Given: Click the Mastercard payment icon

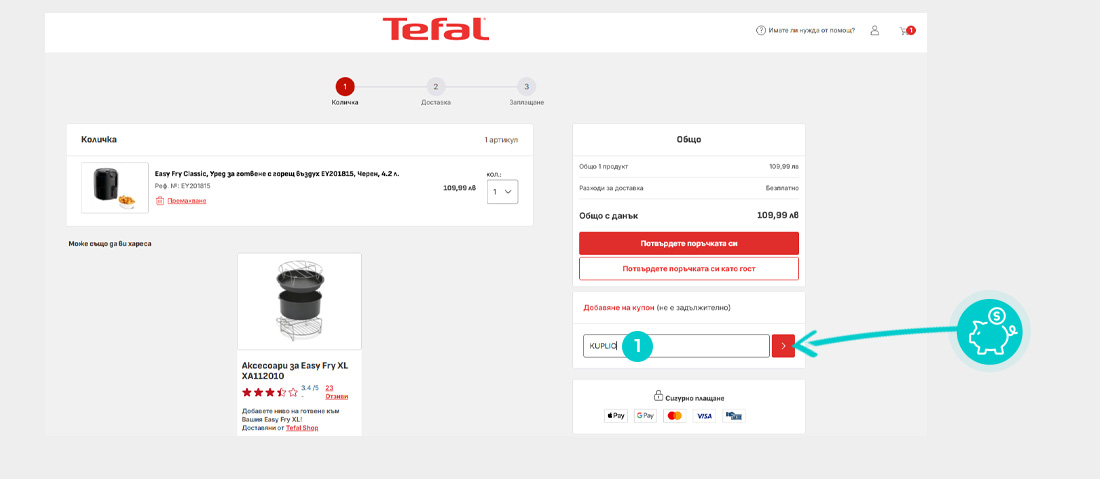Looking at the screenshot, I should click(x=674, y=415).
